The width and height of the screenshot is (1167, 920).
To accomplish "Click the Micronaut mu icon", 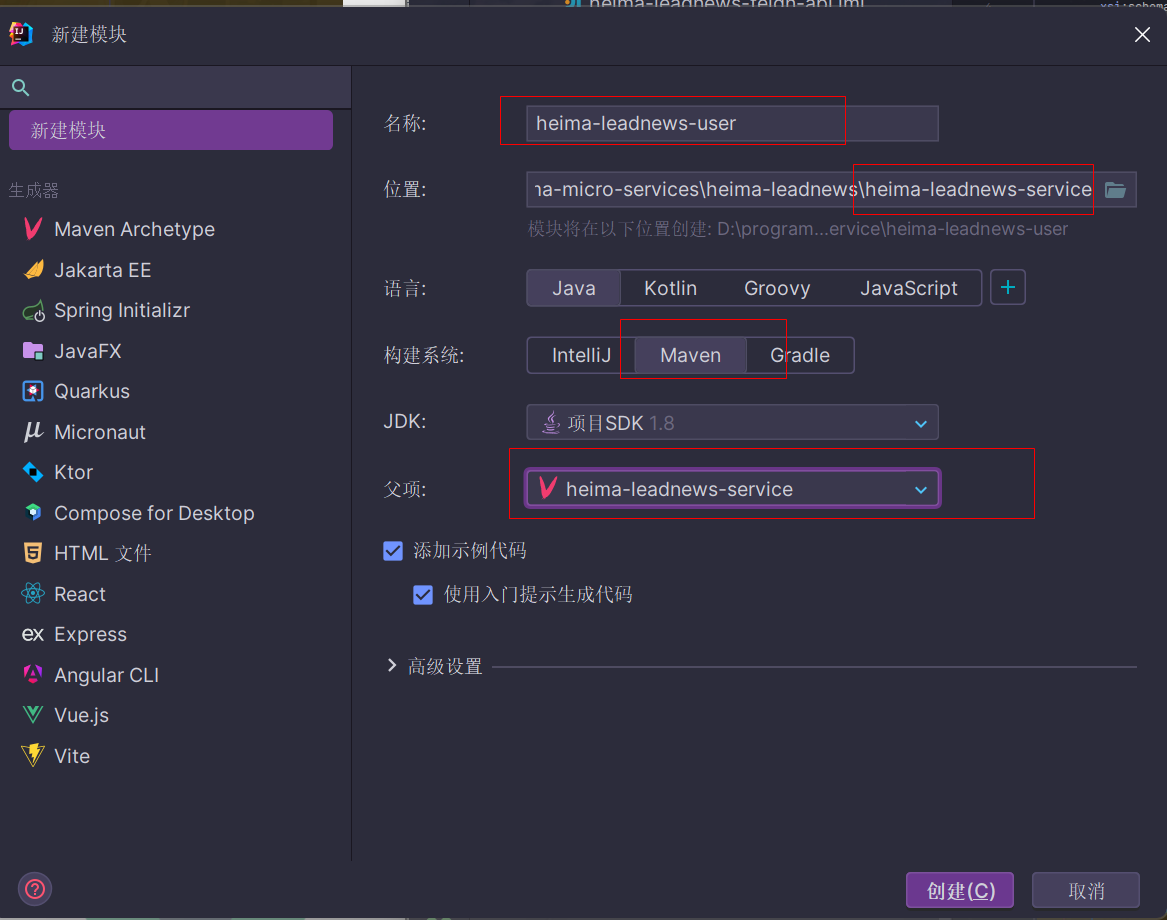I will [x=33, y=432].
